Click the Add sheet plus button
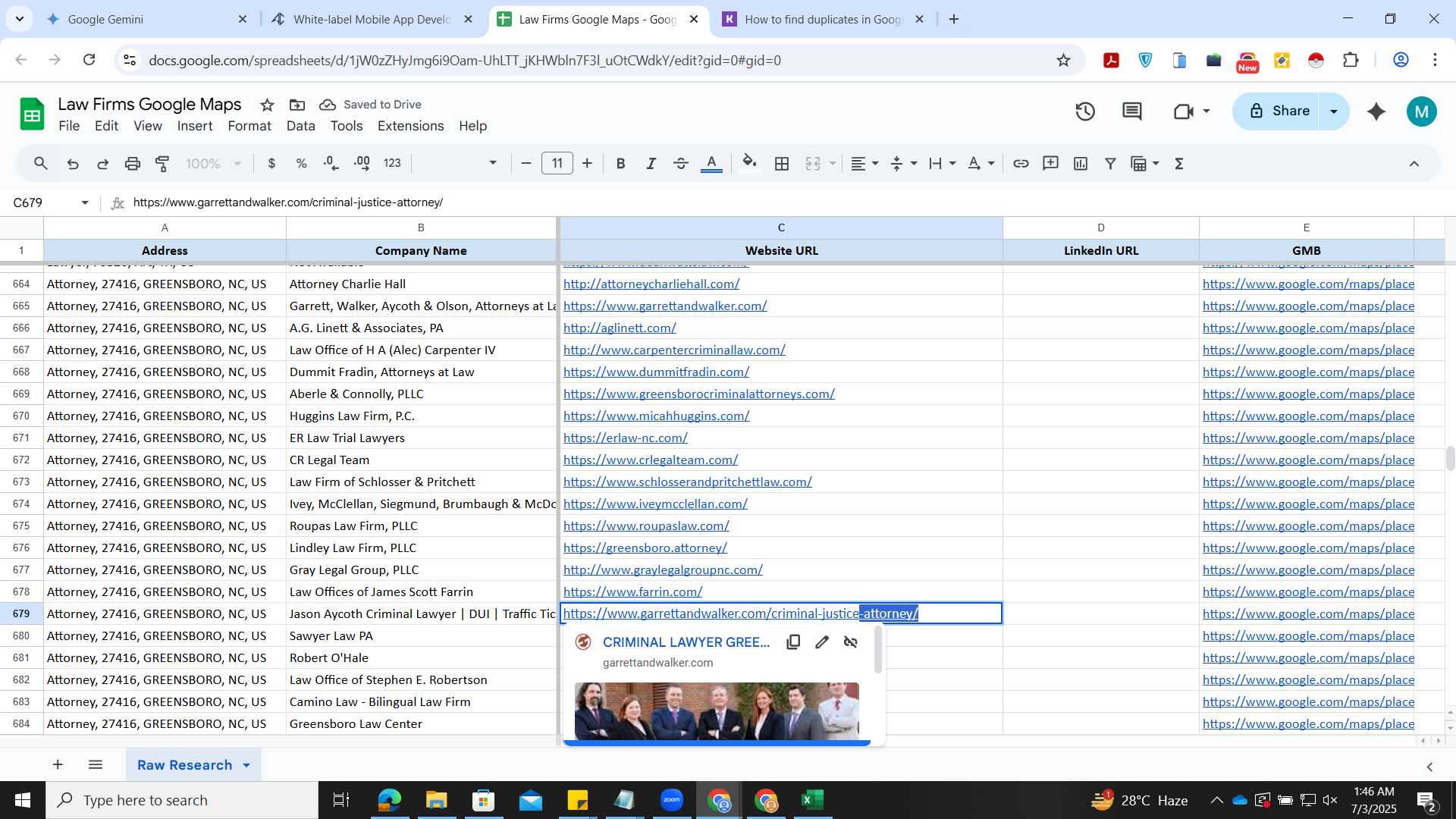Image resolution: width=1456 pixels, height=819 pixels. click(x=58, y=765)
